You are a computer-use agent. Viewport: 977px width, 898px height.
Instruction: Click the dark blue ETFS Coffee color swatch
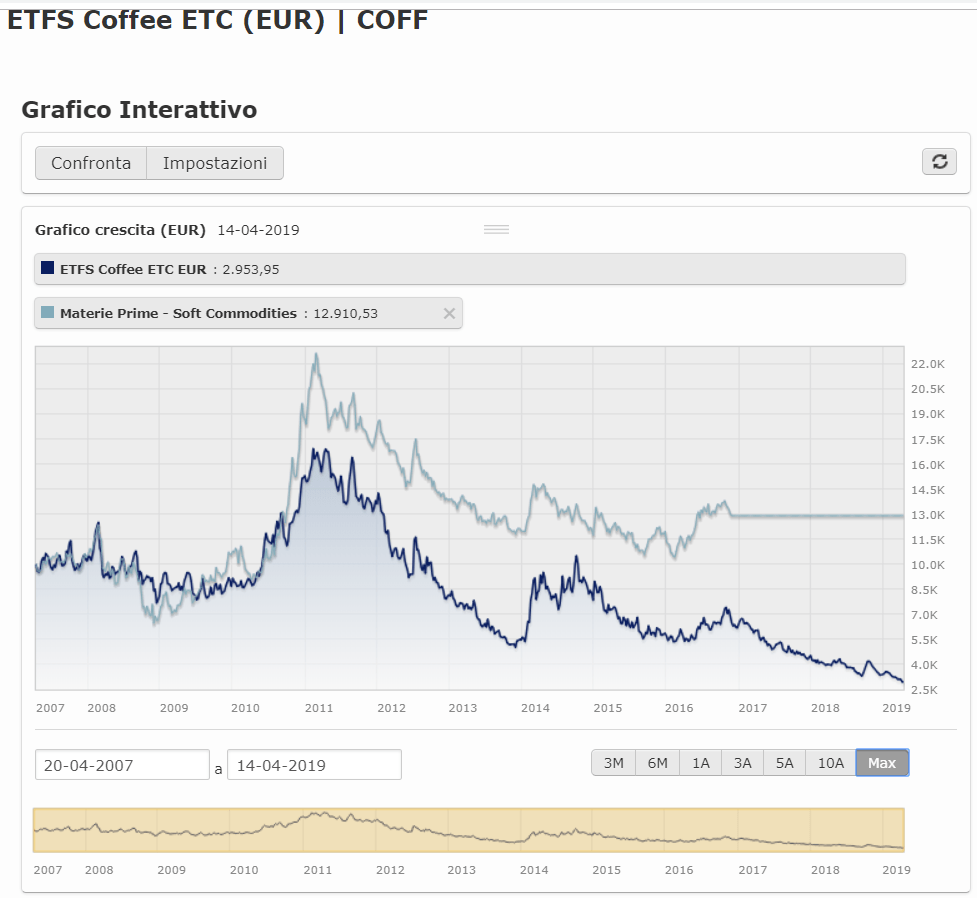47,268
